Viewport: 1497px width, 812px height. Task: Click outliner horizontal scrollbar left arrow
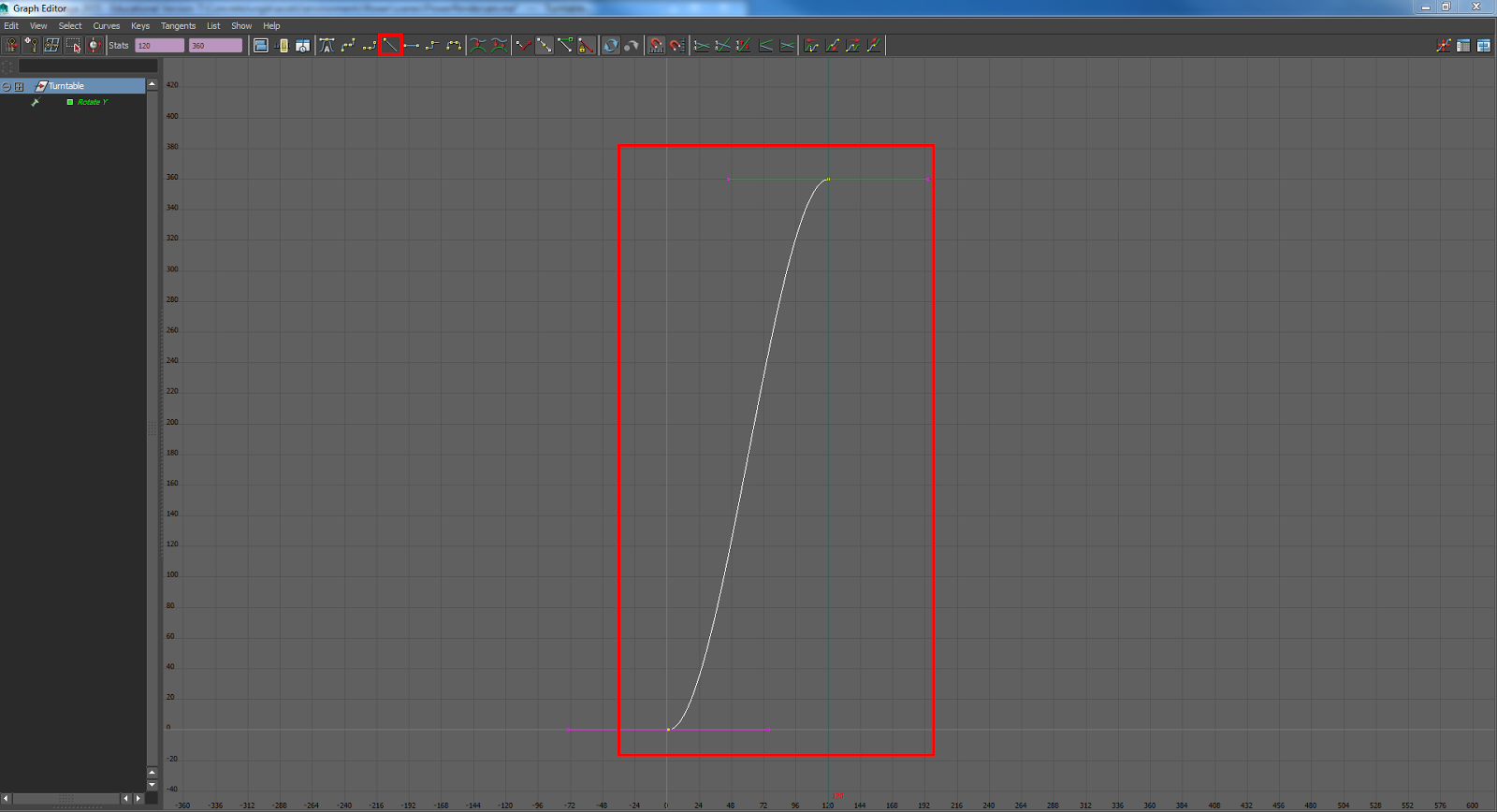coord(6,798)
